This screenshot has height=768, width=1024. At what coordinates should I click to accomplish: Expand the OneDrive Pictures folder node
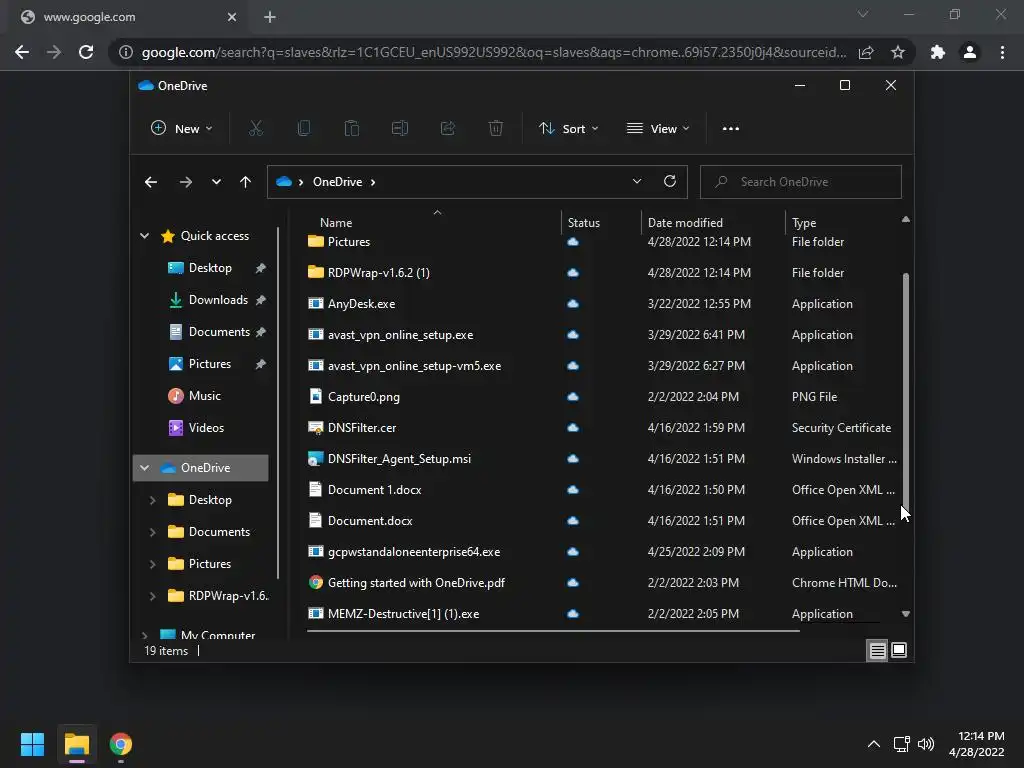point(153,564)
